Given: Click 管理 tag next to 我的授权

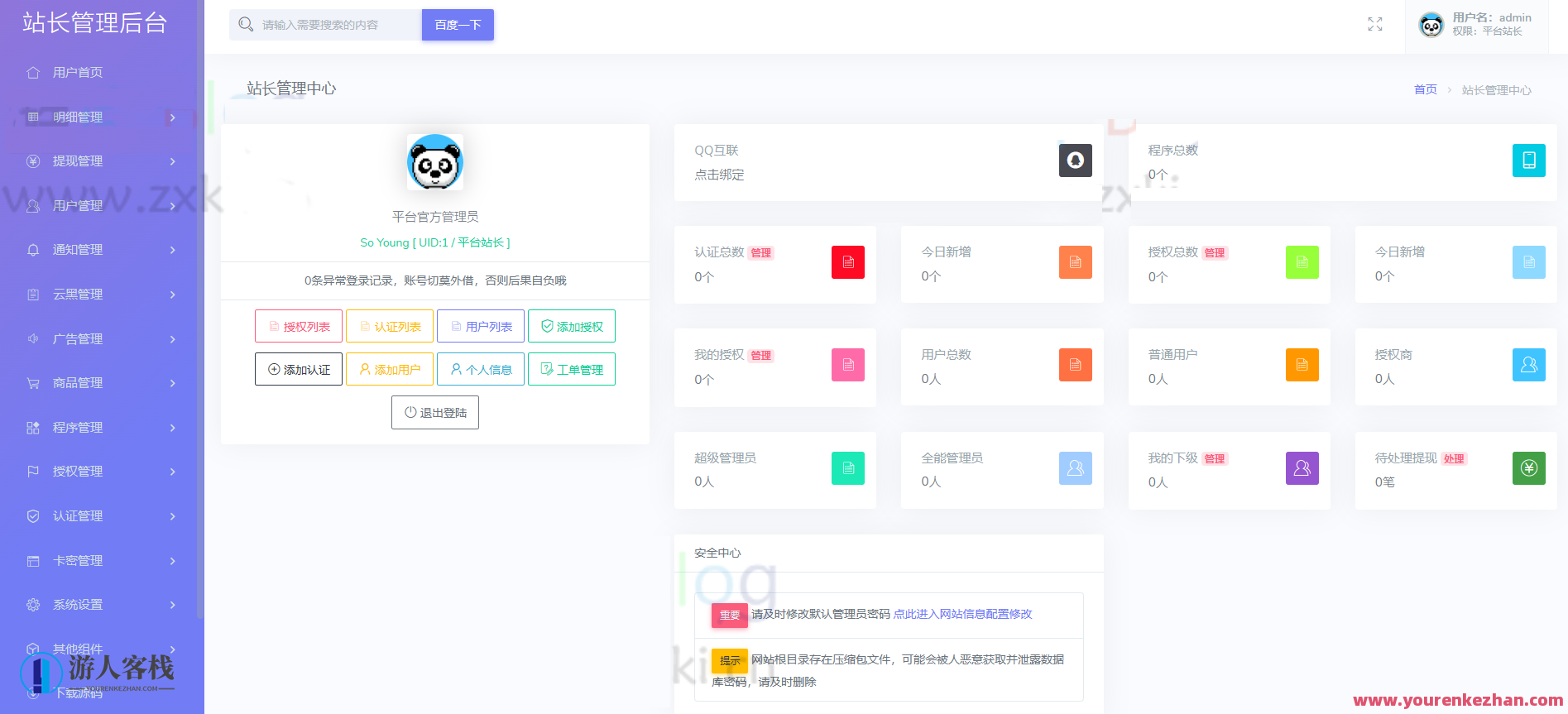Looking at the screenshot, I should pyautogui.click(x=760, y=356).
